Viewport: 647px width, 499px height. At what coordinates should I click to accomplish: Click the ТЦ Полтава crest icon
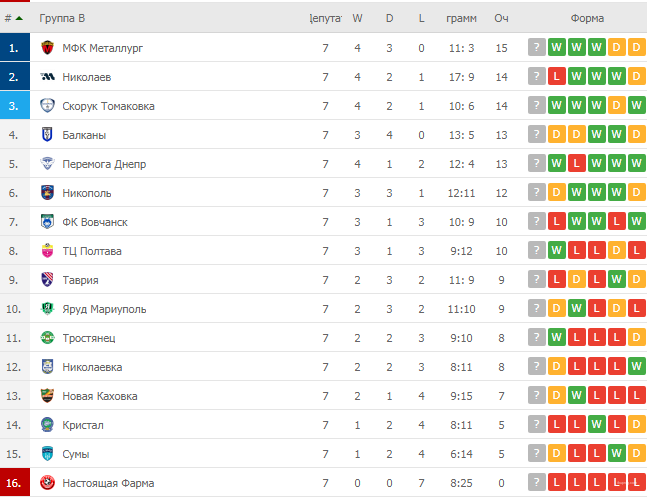[x=47, y=251]
